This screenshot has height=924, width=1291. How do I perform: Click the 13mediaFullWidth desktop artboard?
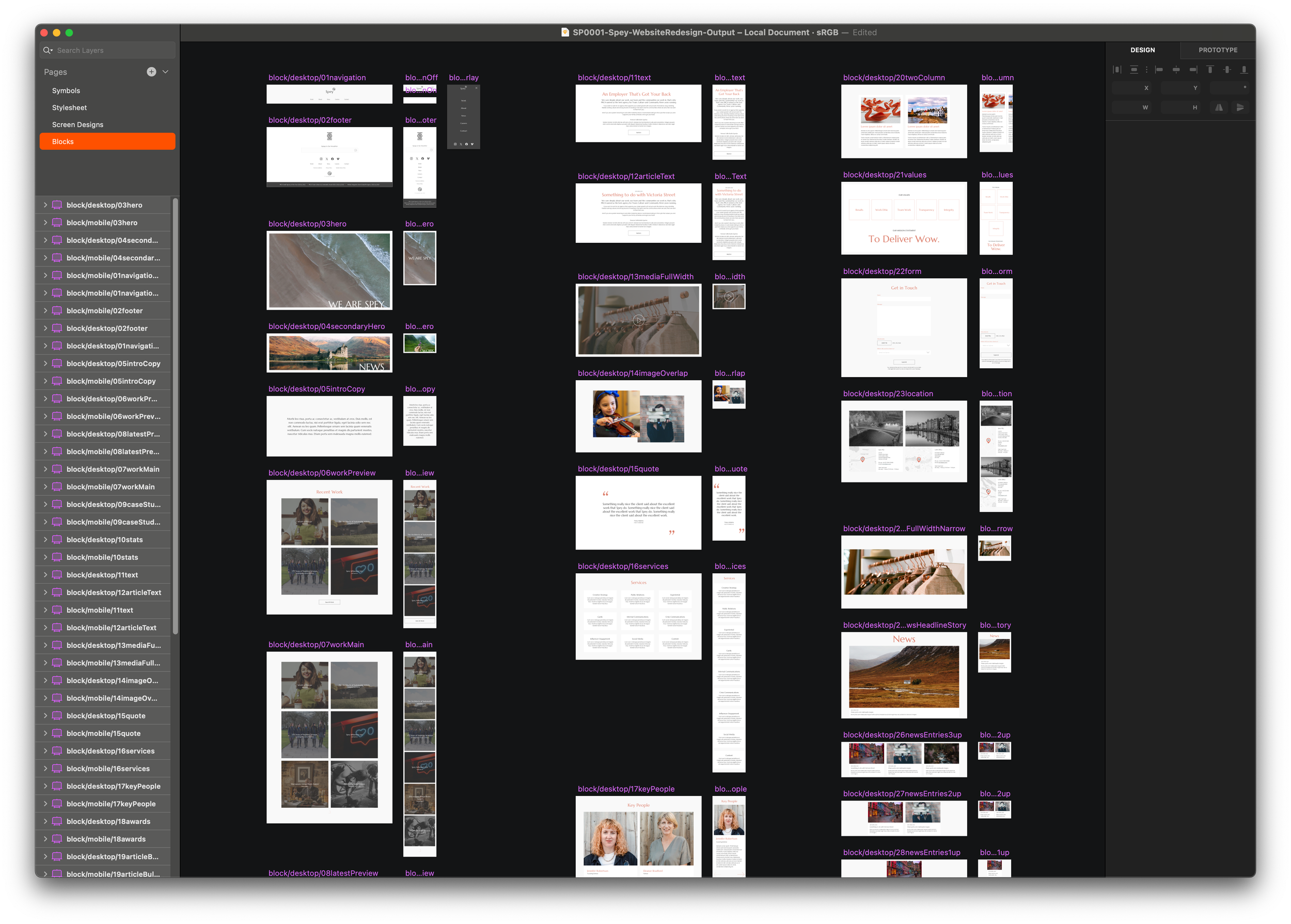coord(638,320)
